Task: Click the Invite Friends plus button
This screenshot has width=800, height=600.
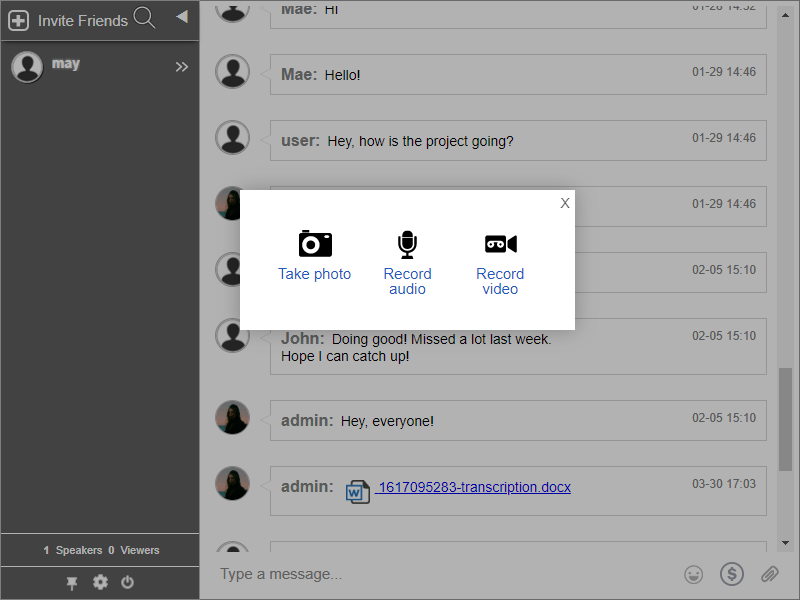Action: click(19, 20)
